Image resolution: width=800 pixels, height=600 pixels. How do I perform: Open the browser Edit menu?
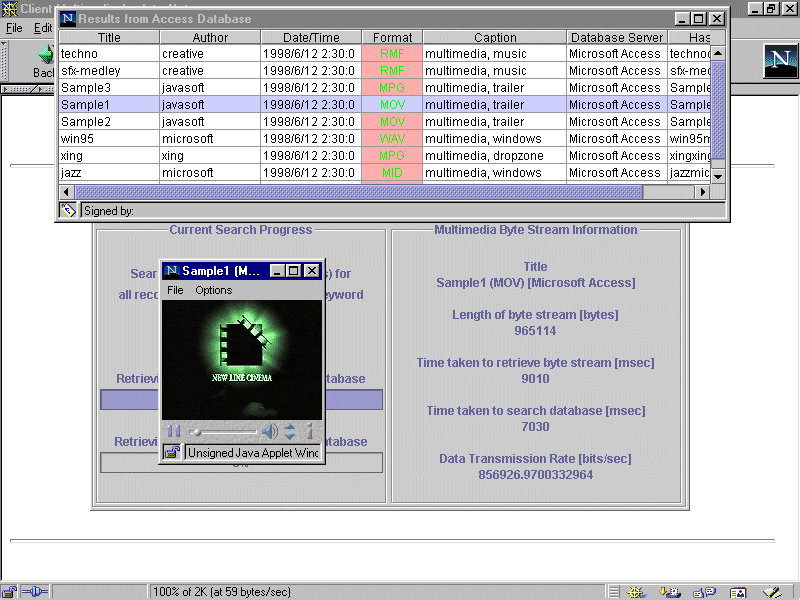click(43, 28)
